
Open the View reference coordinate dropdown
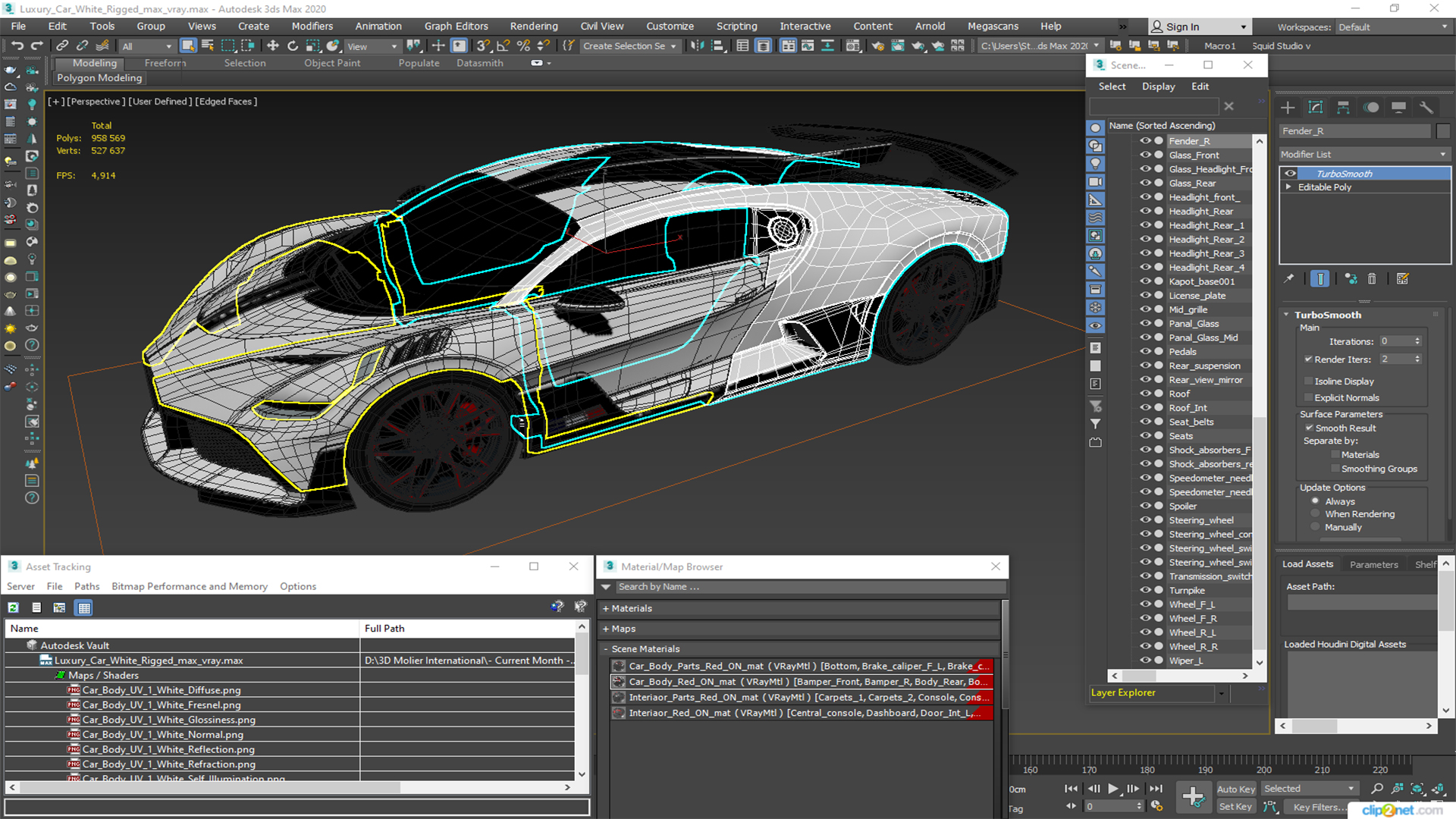pos(372,46)
